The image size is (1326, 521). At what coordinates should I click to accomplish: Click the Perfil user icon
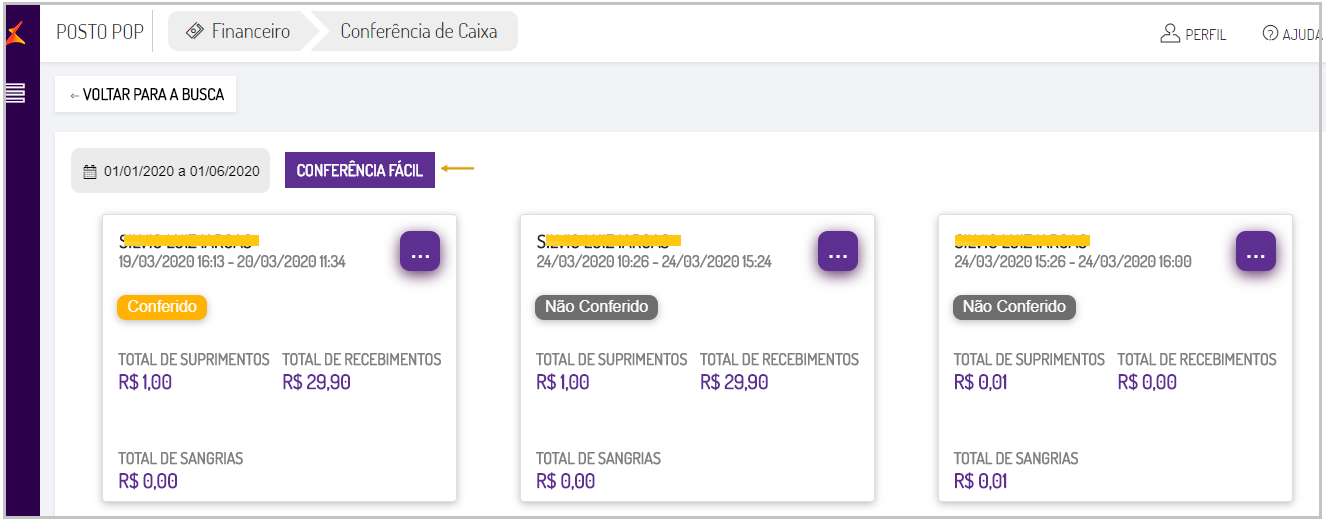[1170, 34]
